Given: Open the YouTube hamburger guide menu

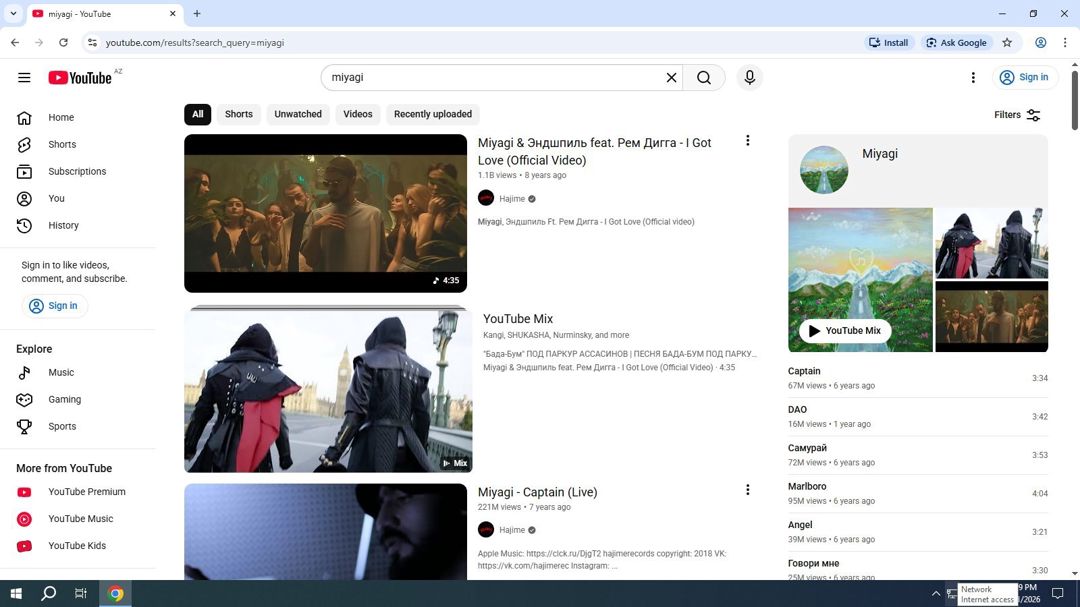Looking at the screenshot, I should (24, 77).
